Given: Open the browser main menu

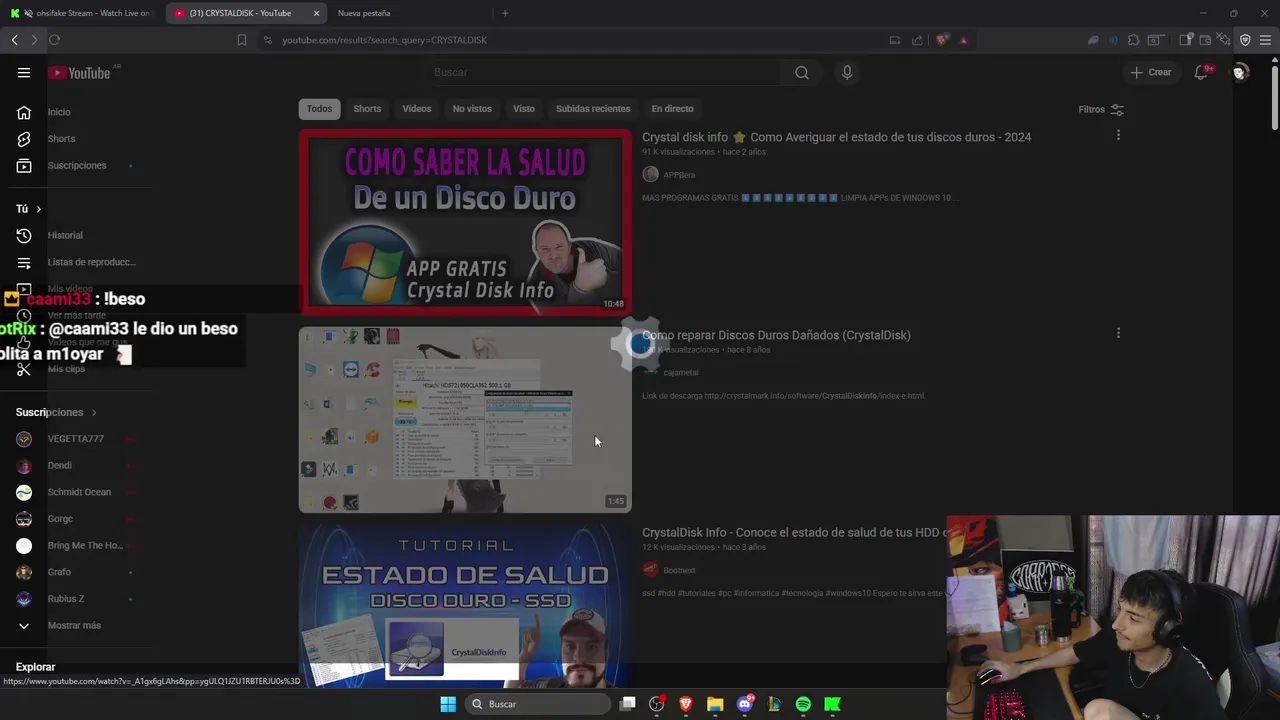Looking at the screenshot, I should [1266, 40].
